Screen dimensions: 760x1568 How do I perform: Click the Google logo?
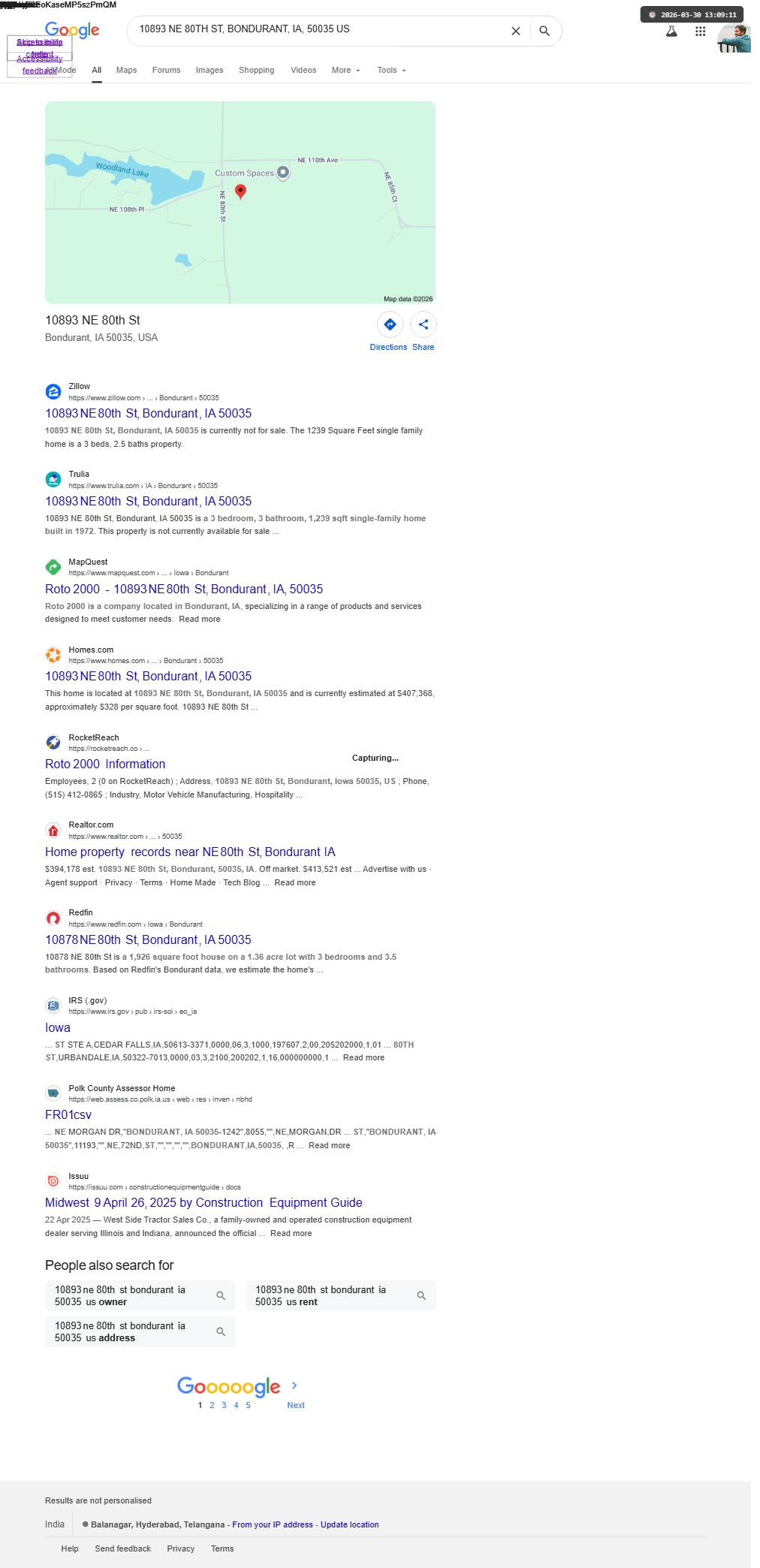[72, 30]
